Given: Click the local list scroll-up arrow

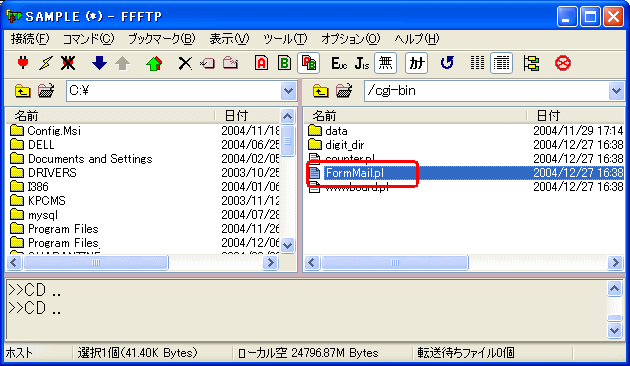Looking at the screenshot, I should coord(287,117).
